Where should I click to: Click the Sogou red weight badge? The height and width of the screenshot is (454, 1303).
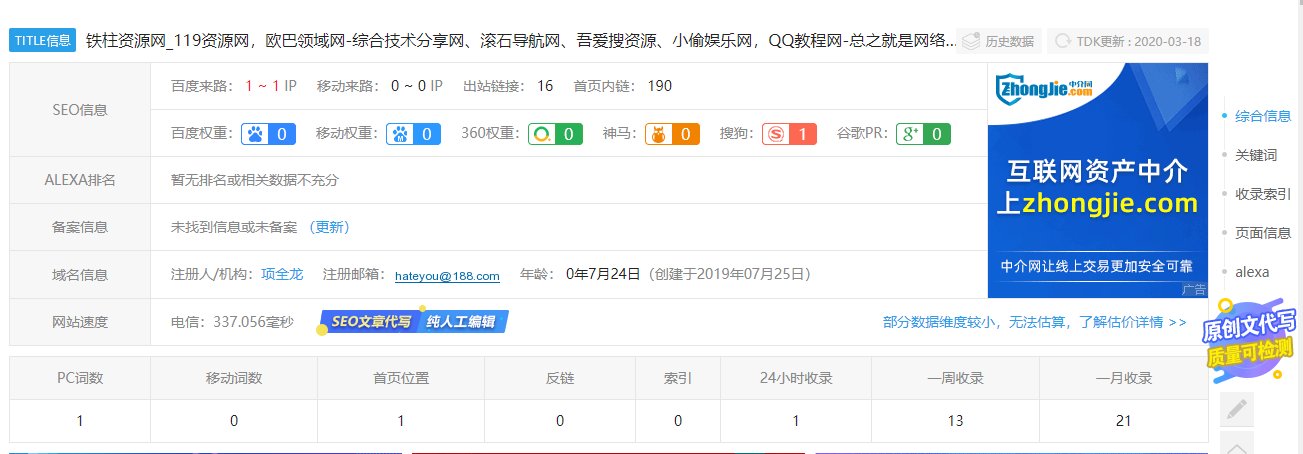pyautogui.click(x=789, y=134)
